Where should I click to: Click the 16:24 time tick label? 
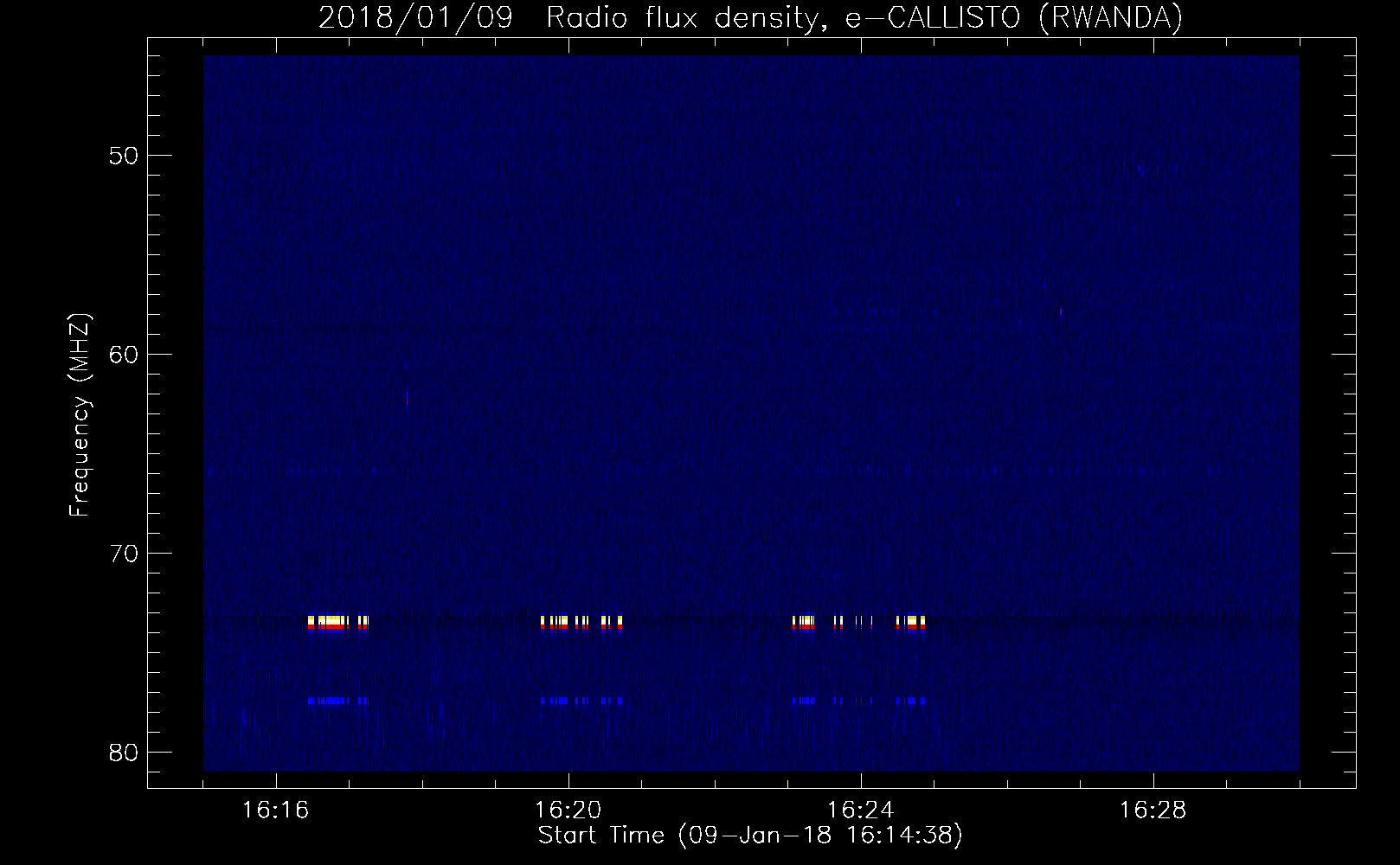click(861, 811)
